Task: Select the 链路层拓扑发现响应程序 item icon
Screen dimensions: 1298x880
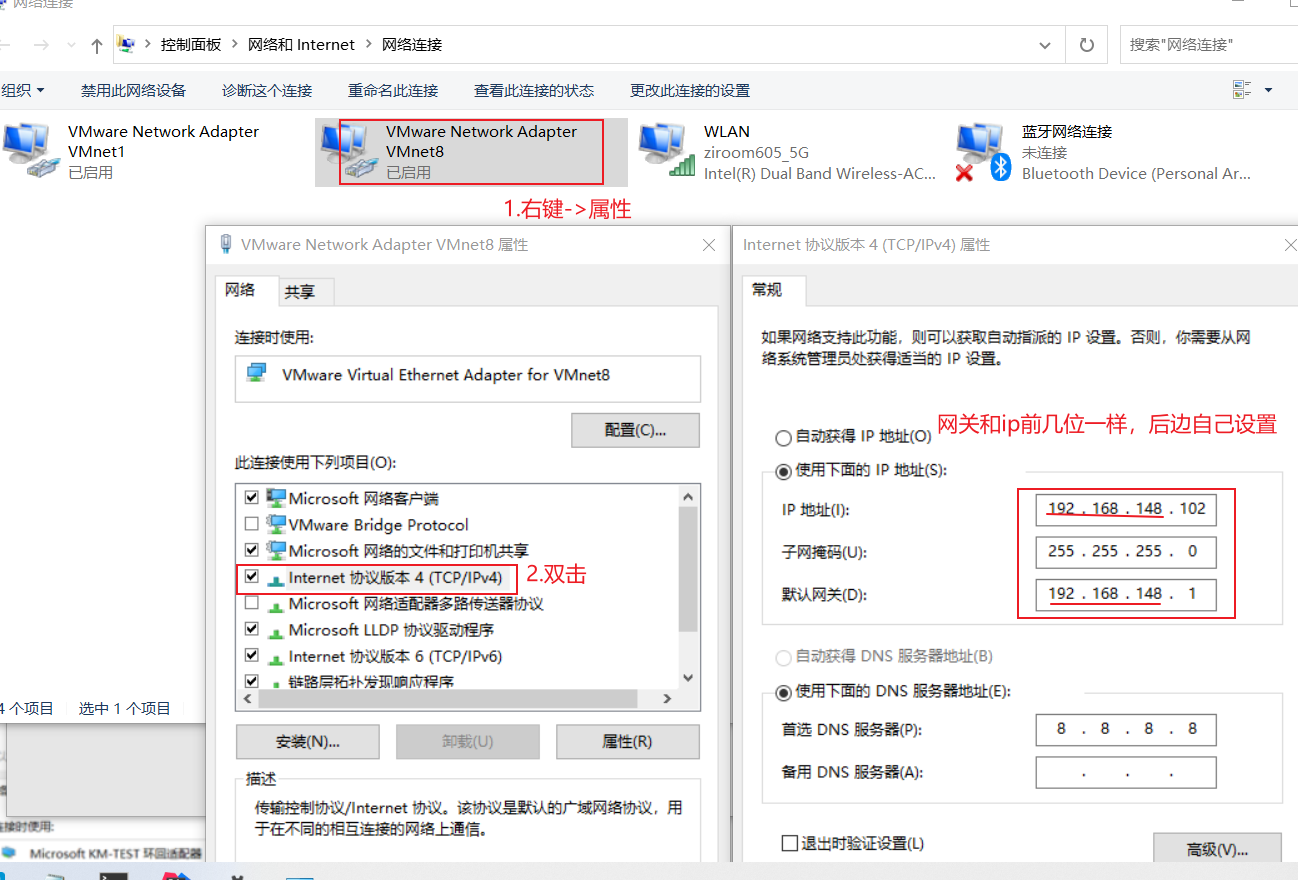Action: pyautogui.click(x=275, y=684)
